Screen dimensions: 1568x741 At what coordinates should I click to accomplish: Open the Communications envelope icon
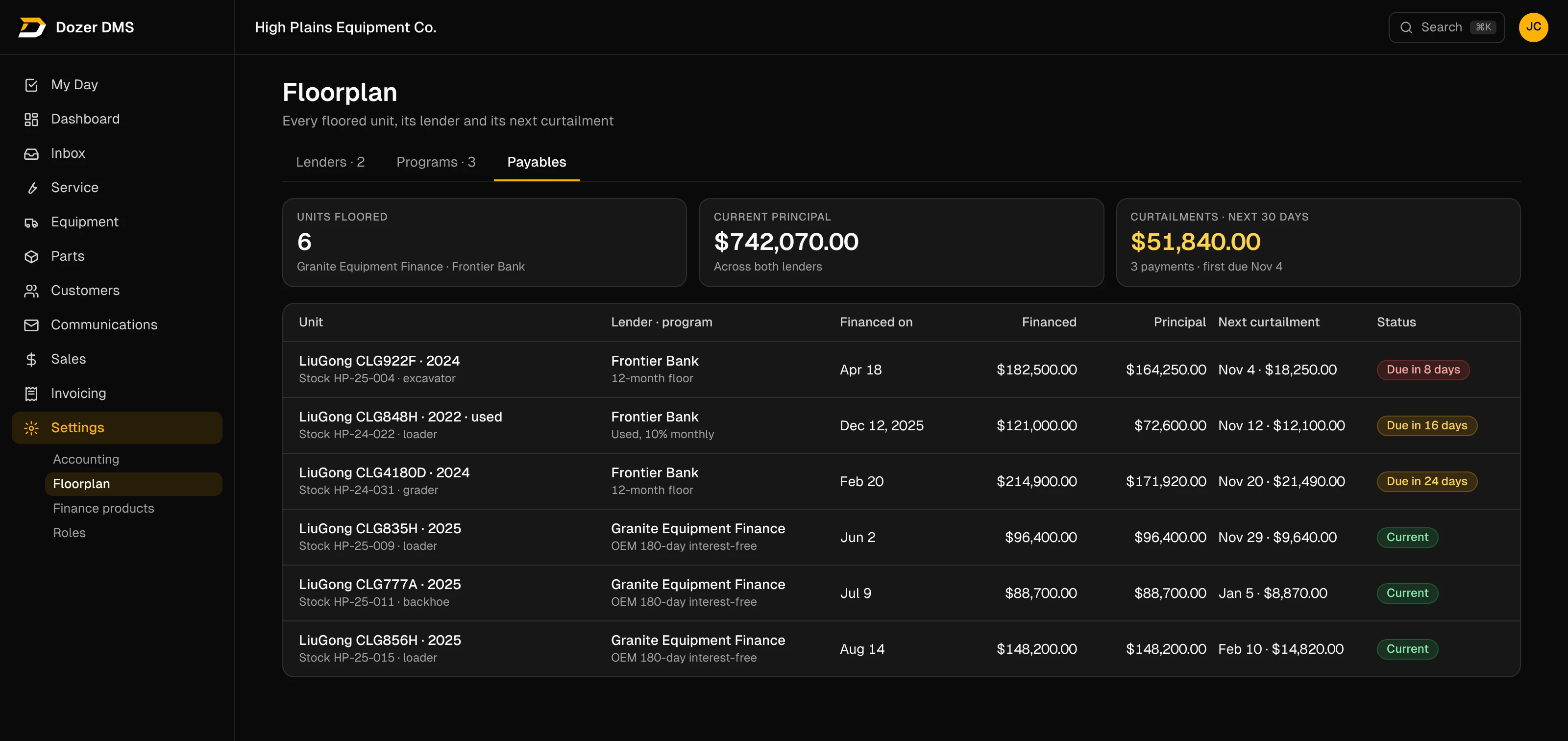coord(31,325)
